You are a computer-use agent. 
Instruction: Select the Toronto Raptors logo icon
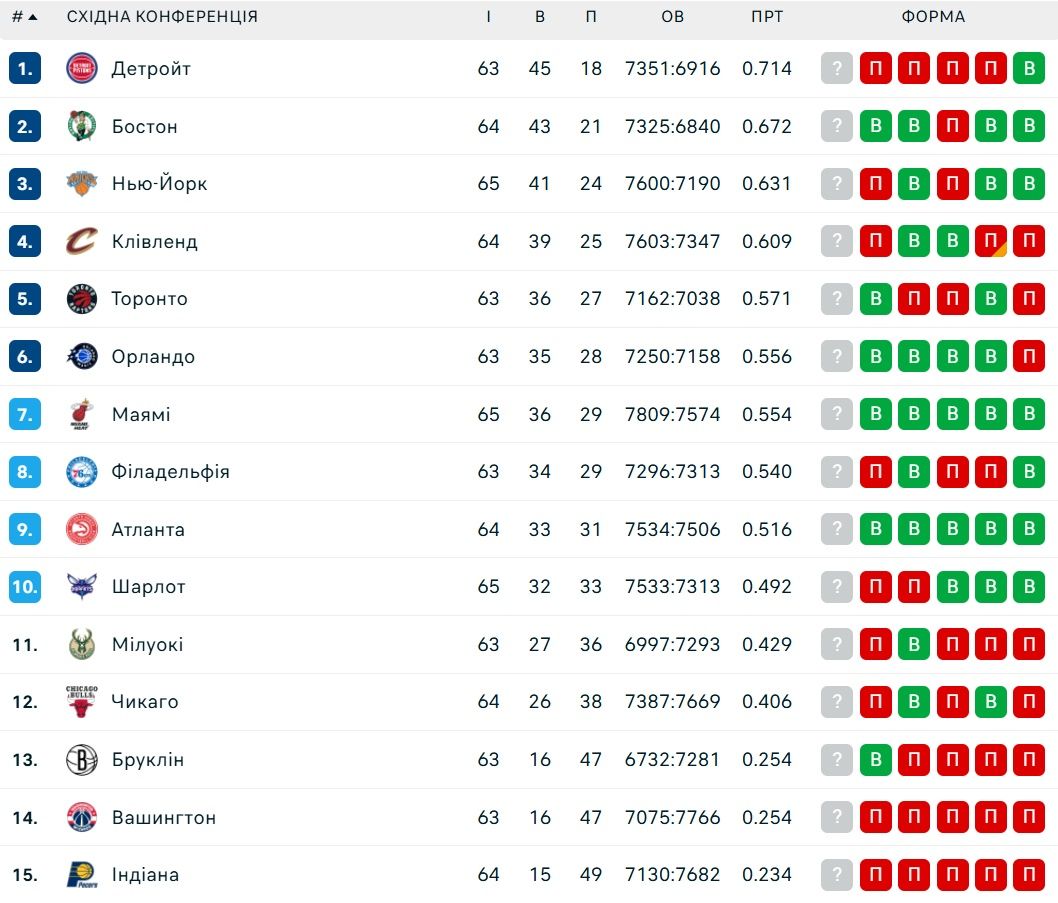tap(82, 299)
